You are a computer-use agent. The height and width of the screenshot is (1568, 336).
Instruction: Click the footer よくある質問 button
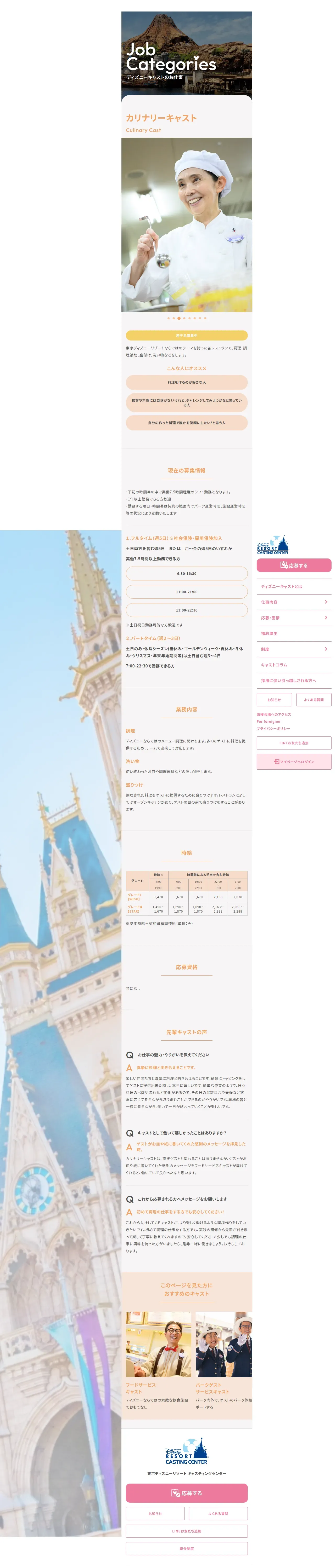[218, 1514]
